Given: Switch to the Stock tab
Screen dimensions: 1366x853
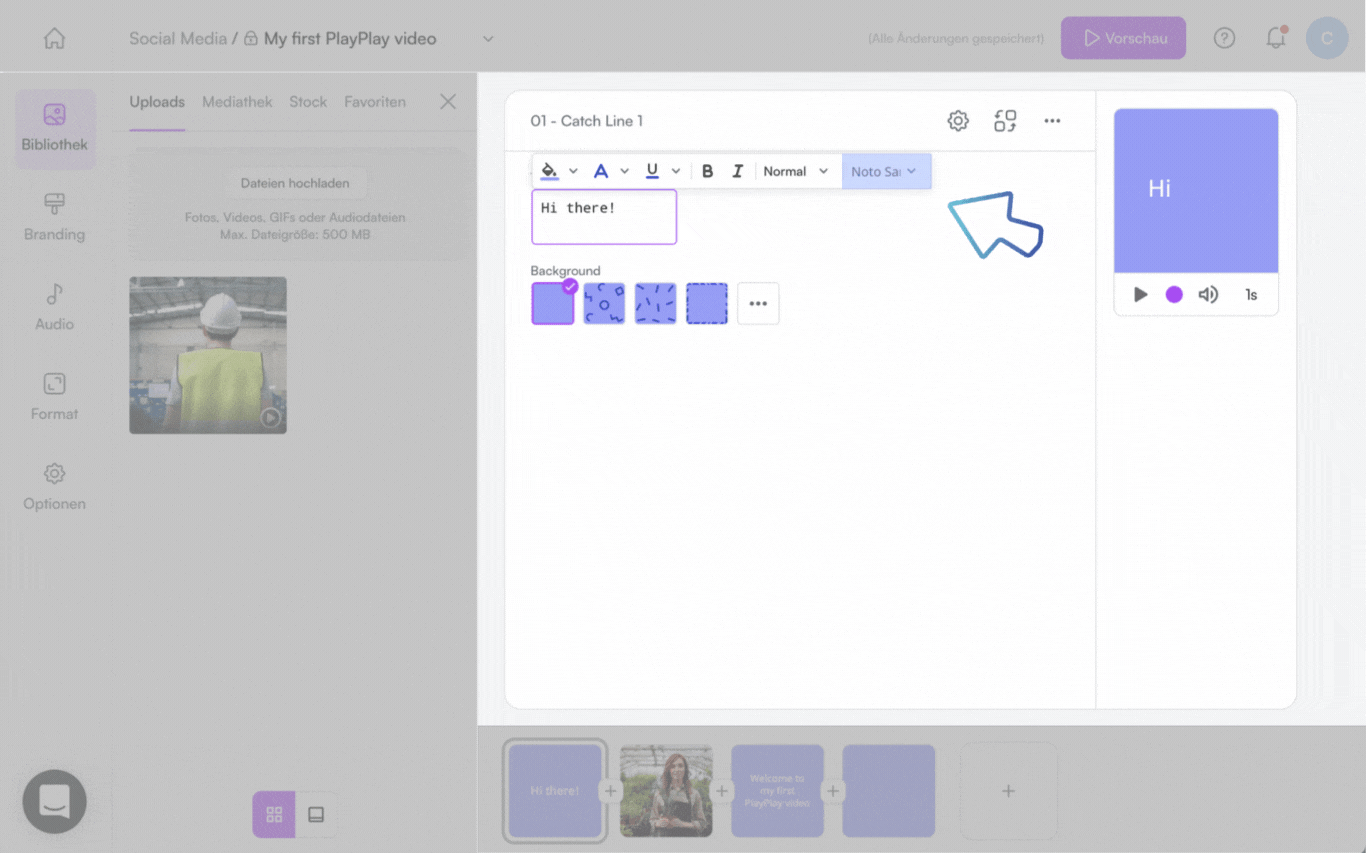Looking at the screenshot, I should click(x=308, y=102).
